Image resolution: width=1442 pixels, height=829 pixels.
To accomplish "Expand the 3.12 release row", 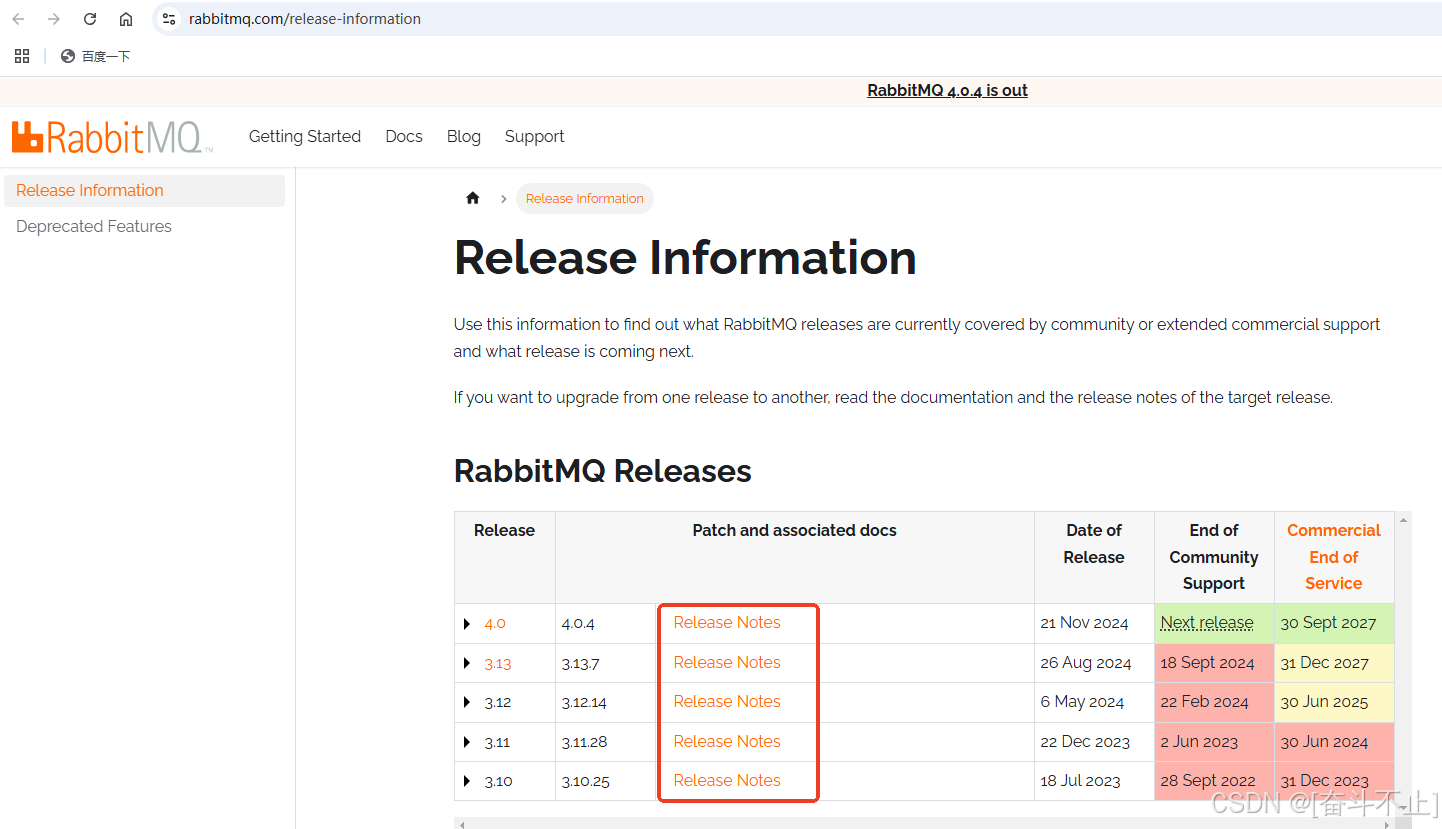I will (x=467, y=702).
